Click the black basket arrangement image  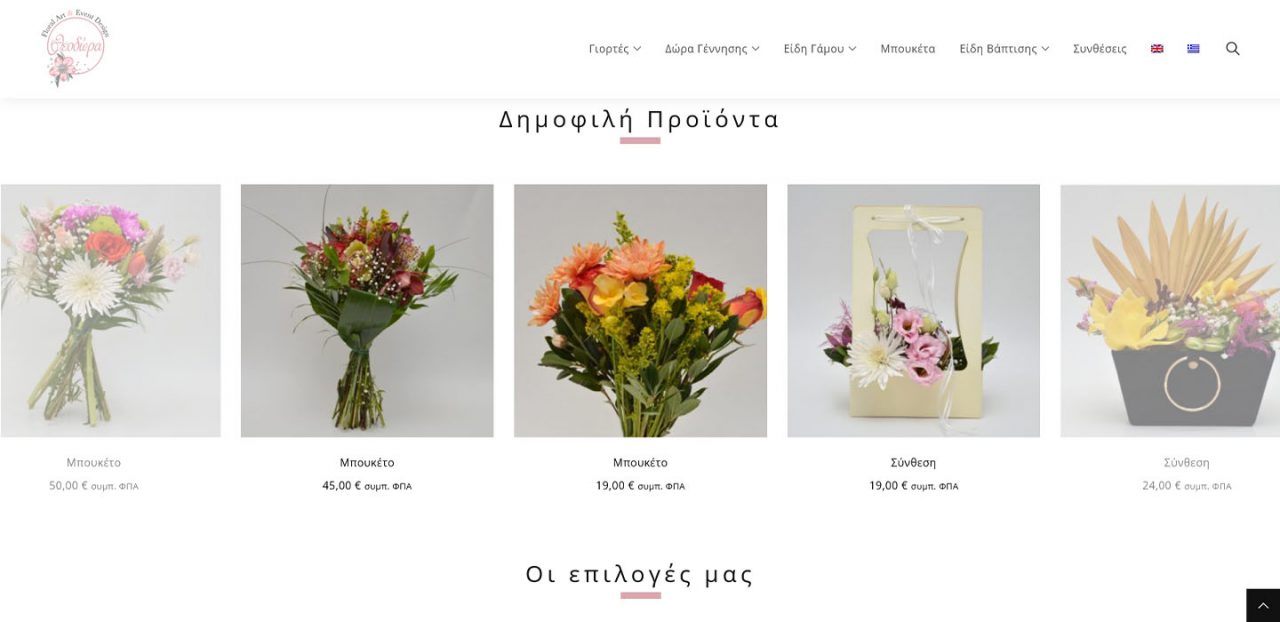1170,310
